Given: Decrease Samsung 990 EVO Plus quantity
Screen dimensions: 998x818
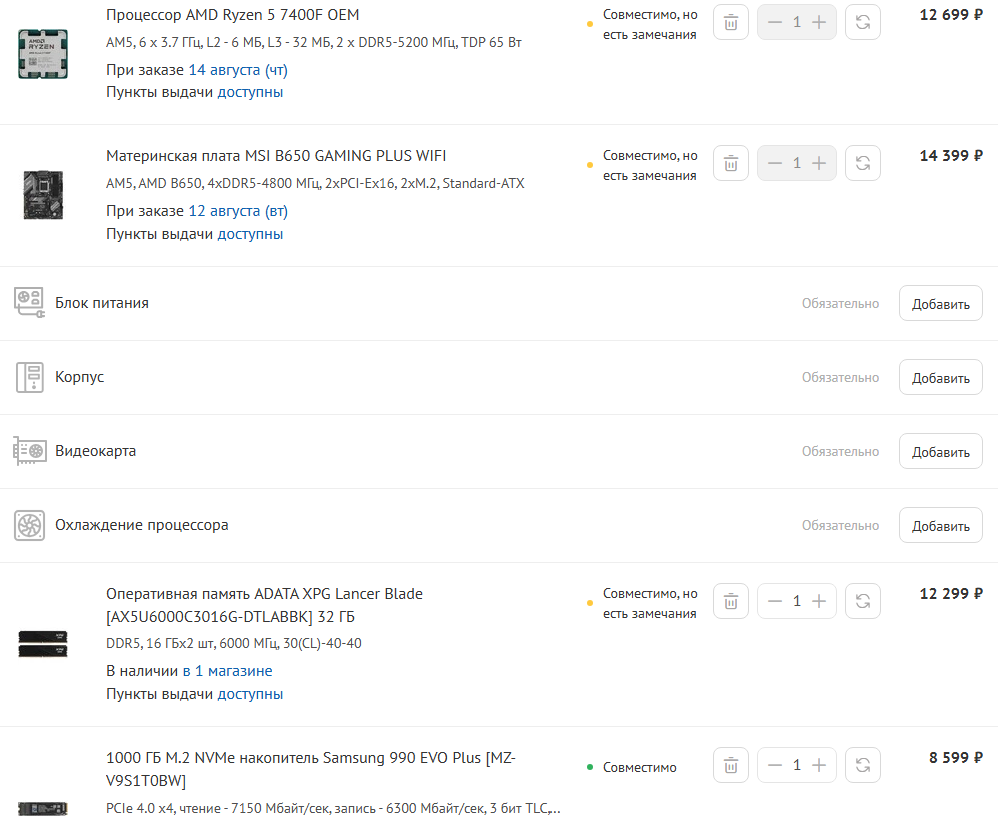Looking at the screenshot, I should coord(775,765).
